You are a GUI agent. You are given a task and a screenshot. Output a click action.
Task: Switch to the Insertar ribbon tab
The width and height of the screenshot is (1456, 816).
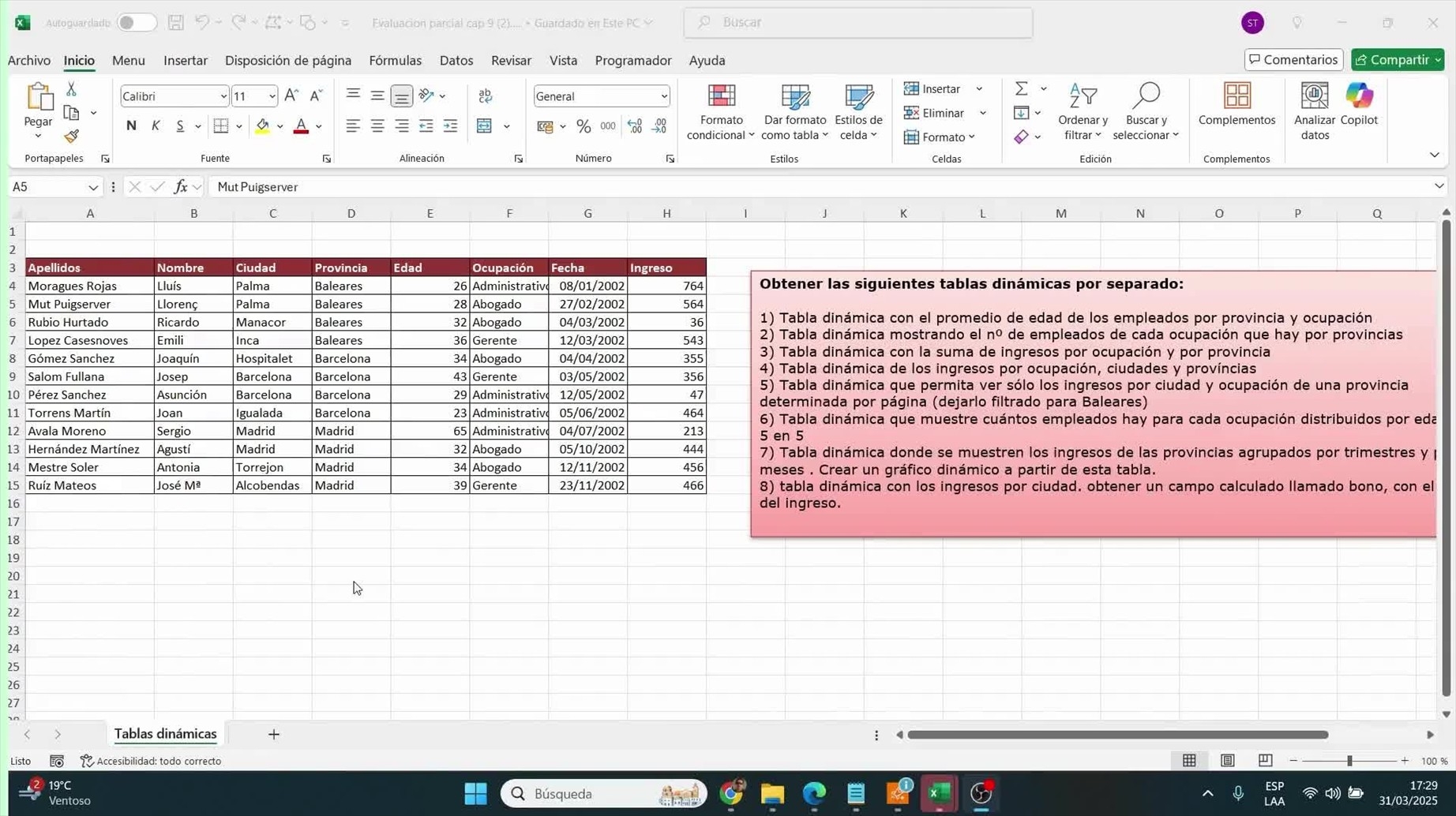tap(185, 61)
